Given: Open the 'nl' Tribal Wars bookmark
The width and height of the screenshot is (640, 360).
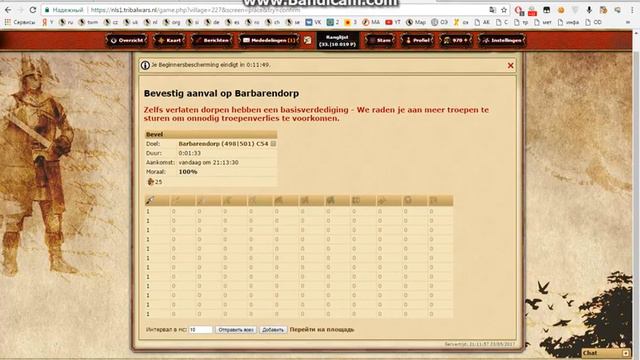Looking at the screenshot, I should [x=151, y=22].
